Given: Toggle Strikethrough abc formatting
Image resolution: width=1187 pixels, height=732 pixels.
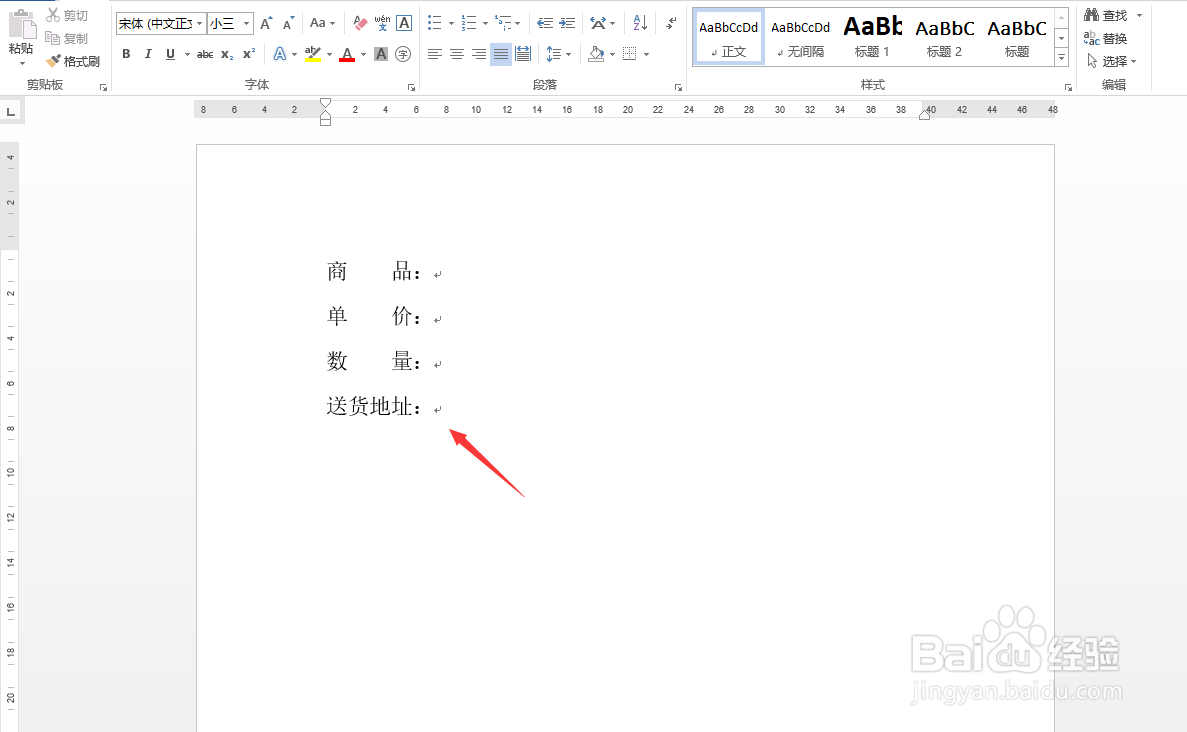Looking at the screenshot, I should (x=204, y=54).
